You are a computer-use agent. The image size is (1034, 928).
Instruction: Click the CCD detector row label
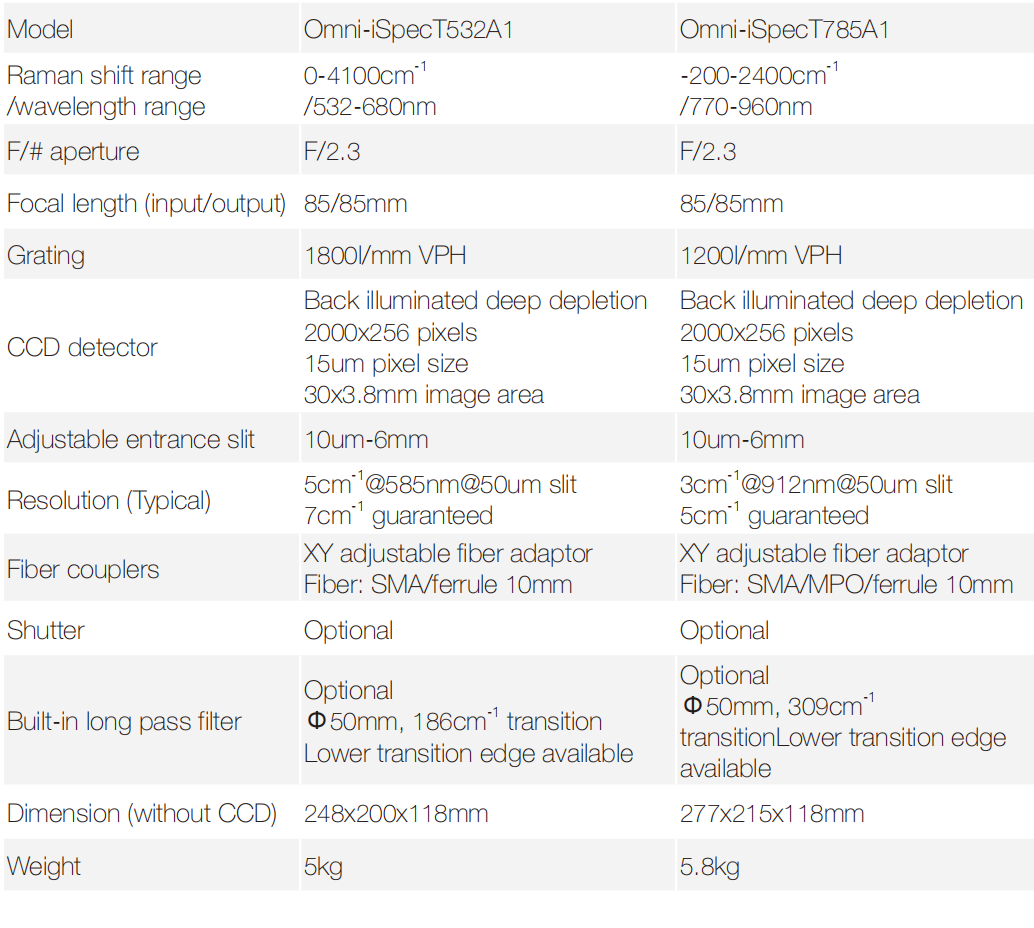coord(82,348)
